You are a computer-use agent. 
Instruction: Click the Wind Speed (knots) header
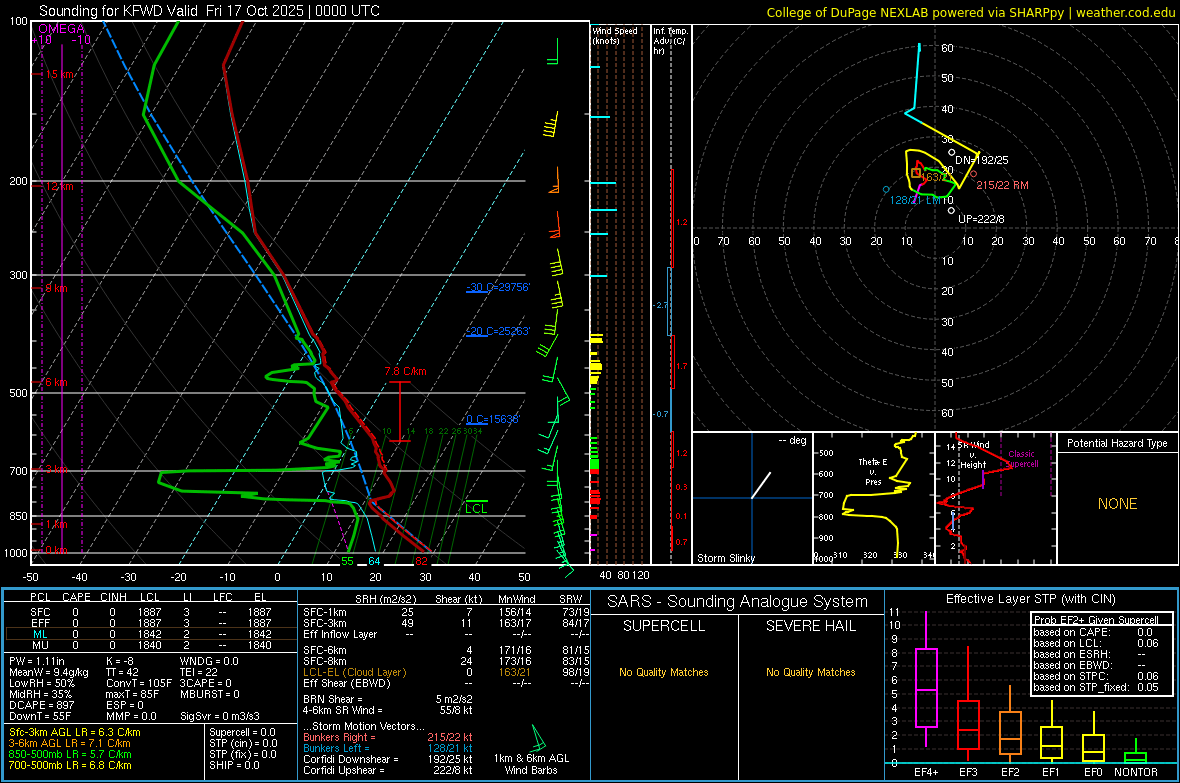[615, 35]
